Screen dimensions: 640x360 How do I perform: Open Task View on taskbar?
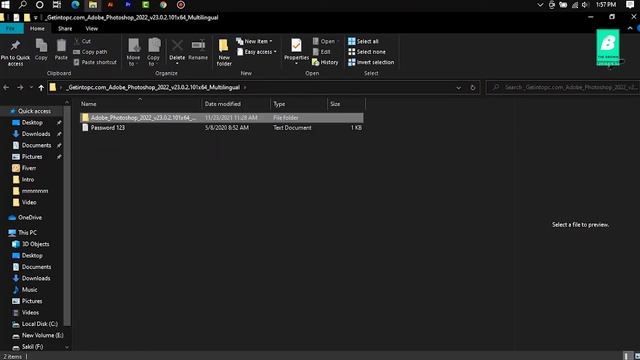pos(57,5)
